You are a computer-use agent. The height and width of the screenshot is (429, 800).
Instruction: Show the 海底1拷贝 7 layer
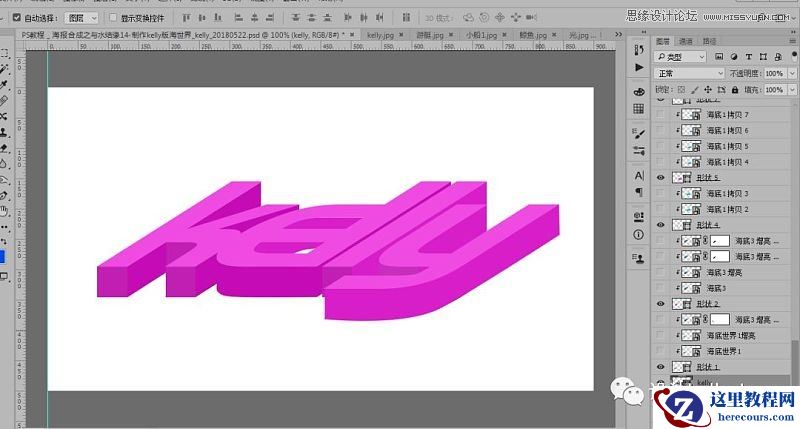(661, 114)
